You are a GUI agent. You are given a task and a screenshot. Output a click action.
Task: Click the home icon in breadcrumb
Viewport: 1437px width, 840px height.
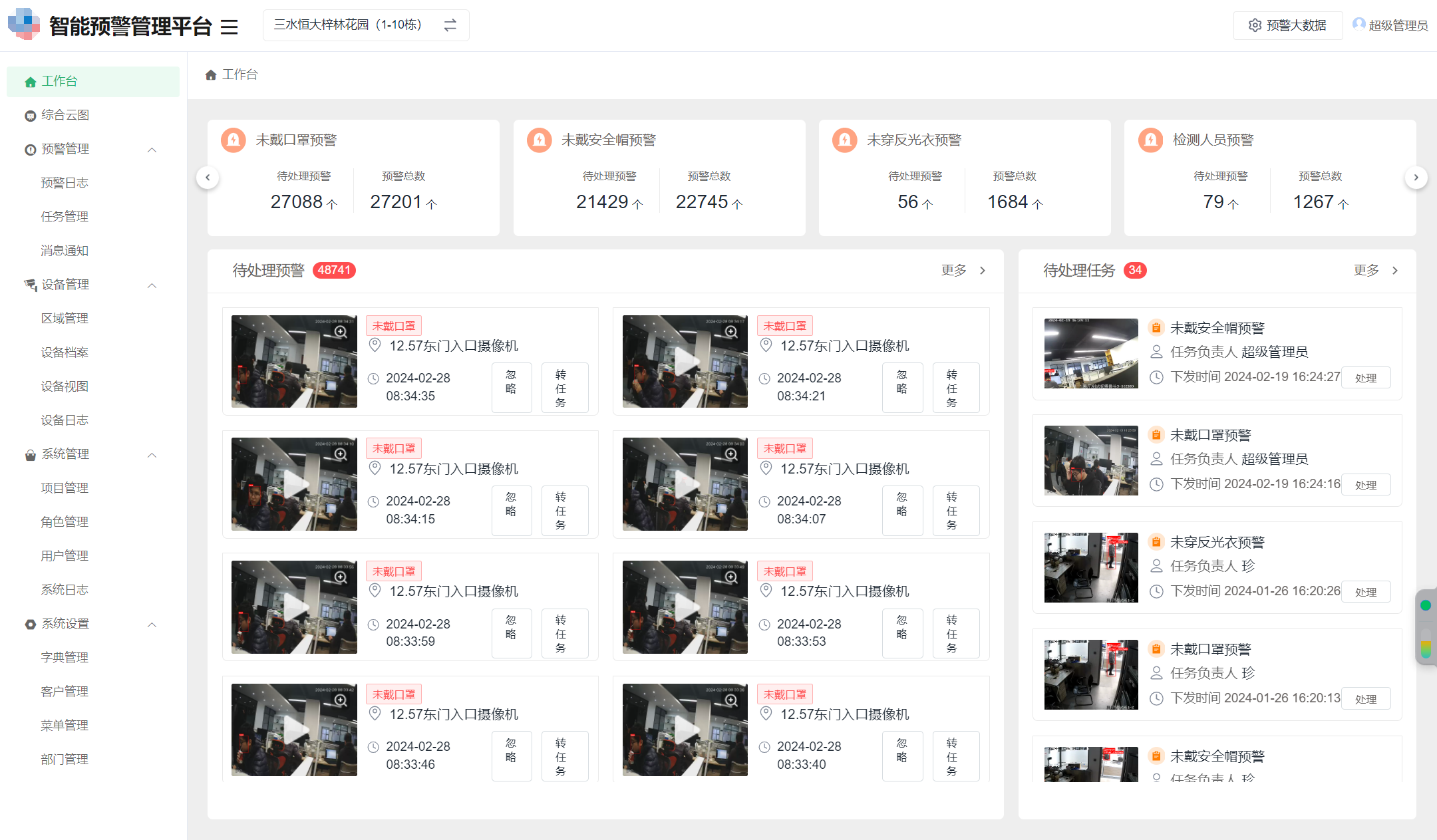click(211, 74)
